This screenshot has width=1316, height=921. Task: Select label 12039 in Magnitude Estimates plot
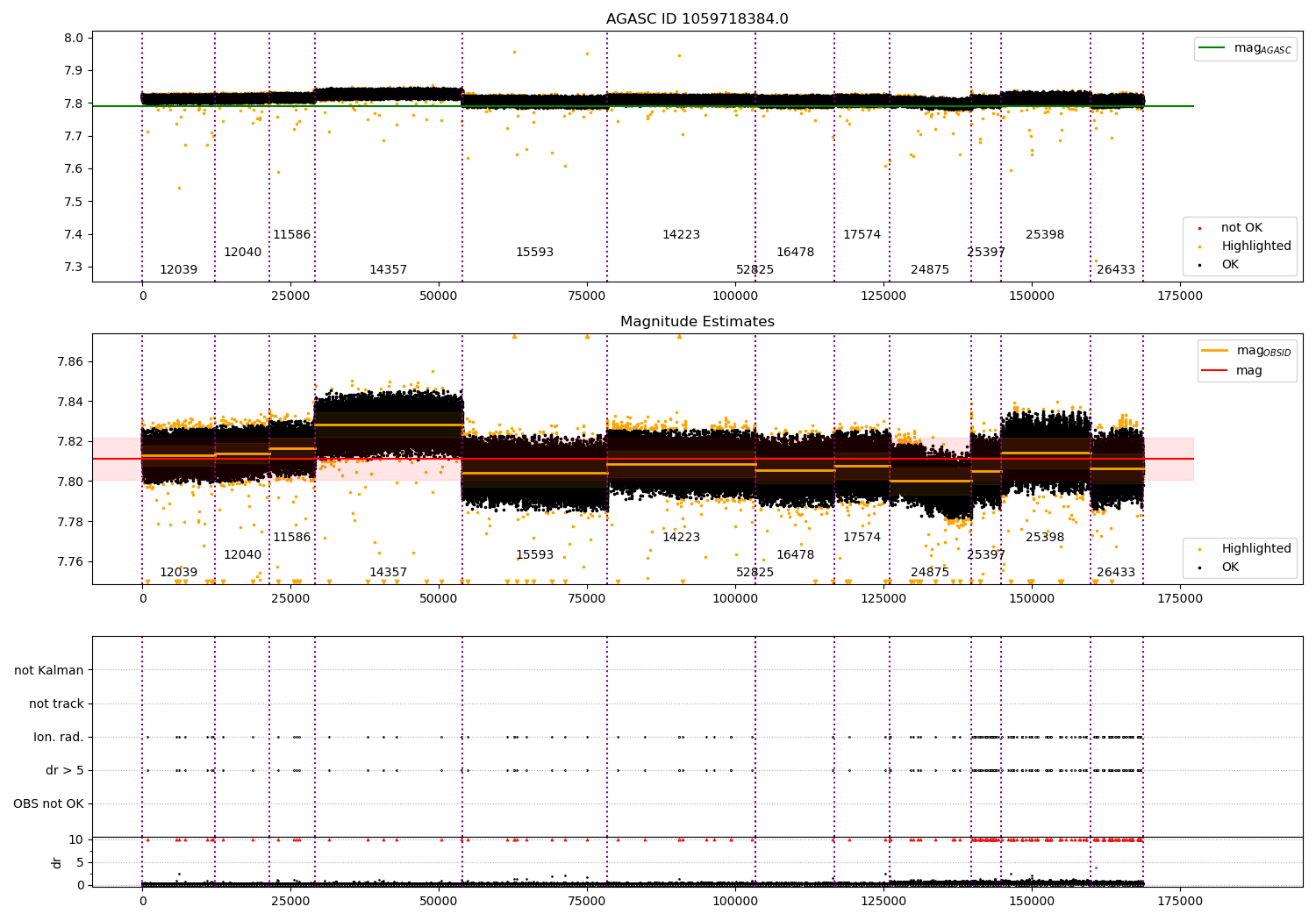pos(178,573)
